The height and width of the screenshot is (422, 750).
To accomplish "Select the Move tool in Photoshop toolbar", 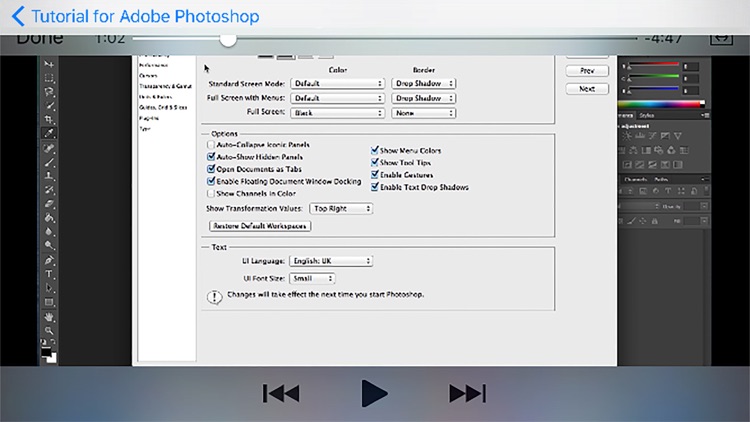I will point(49,64).
